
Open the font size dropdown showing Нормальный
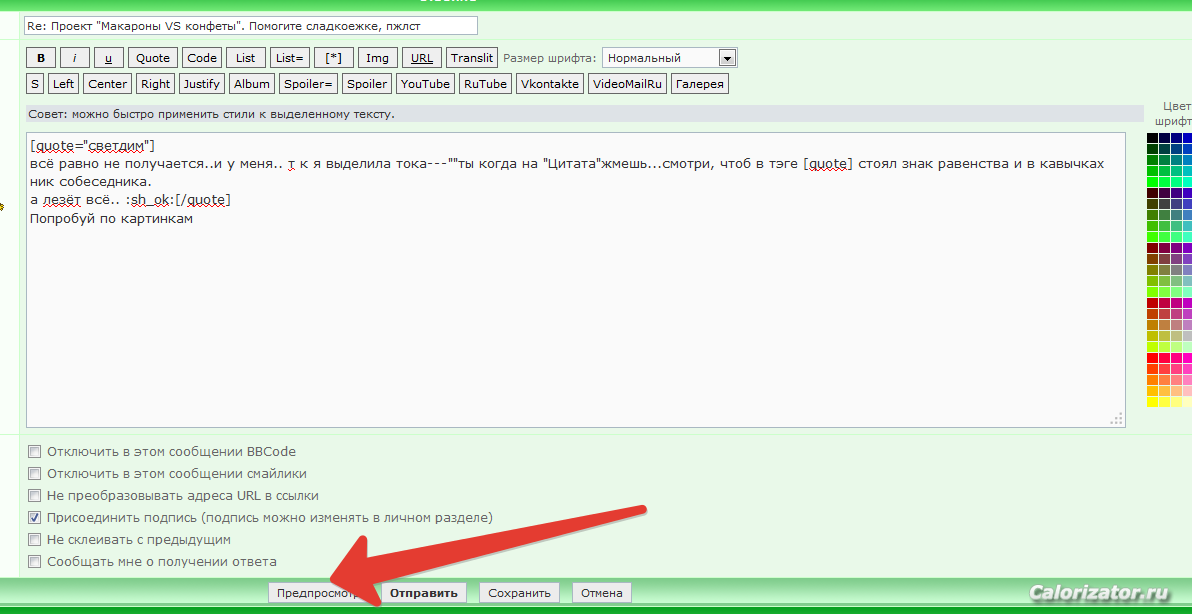pos(669,58)
